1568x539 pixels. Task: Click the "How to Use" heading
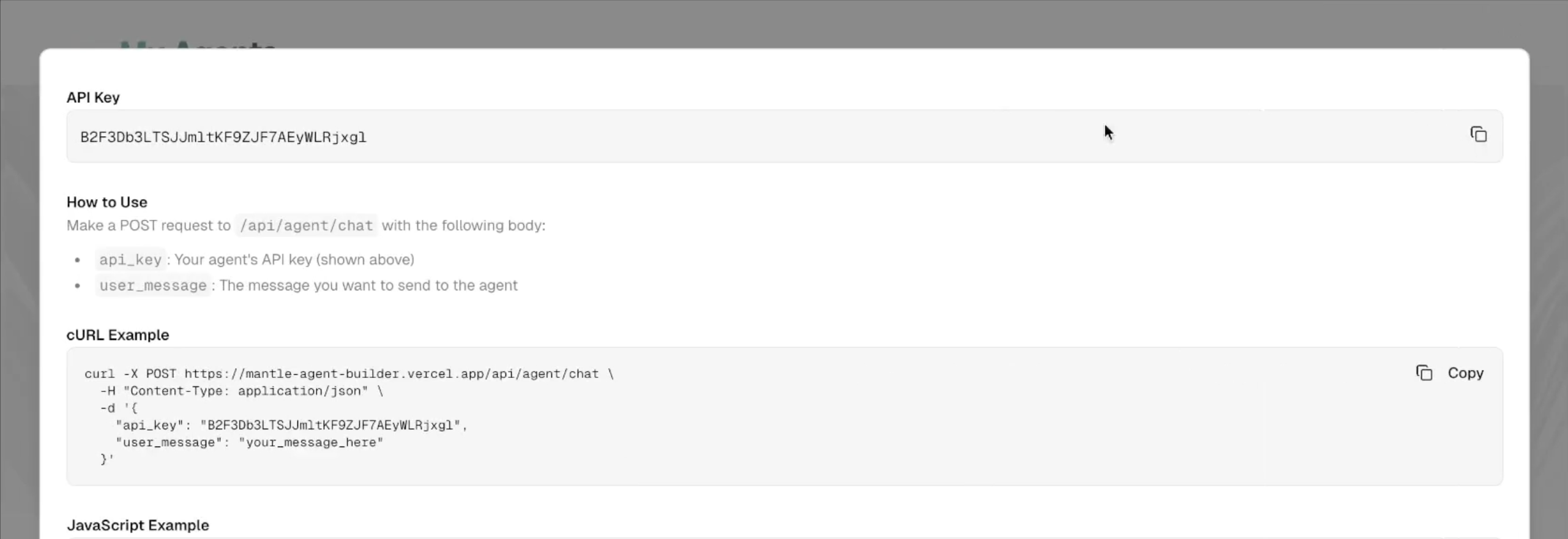tap(106, 202)
